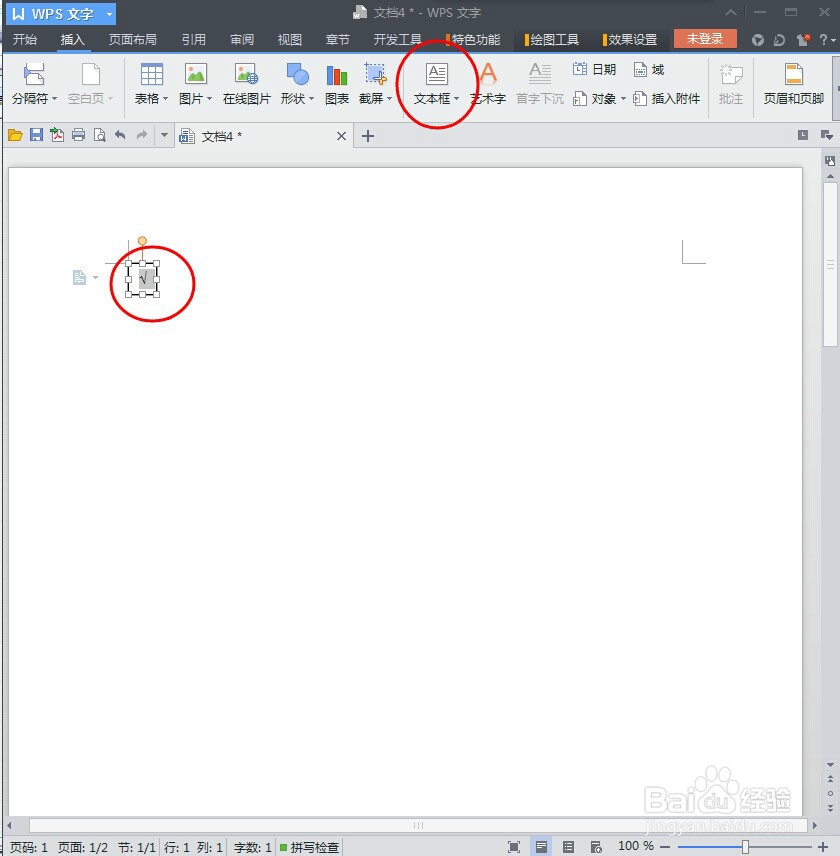Collapse the ribbon with the up chevron
Viewport: 840px width, 856px height.
[x=731, y=13]
